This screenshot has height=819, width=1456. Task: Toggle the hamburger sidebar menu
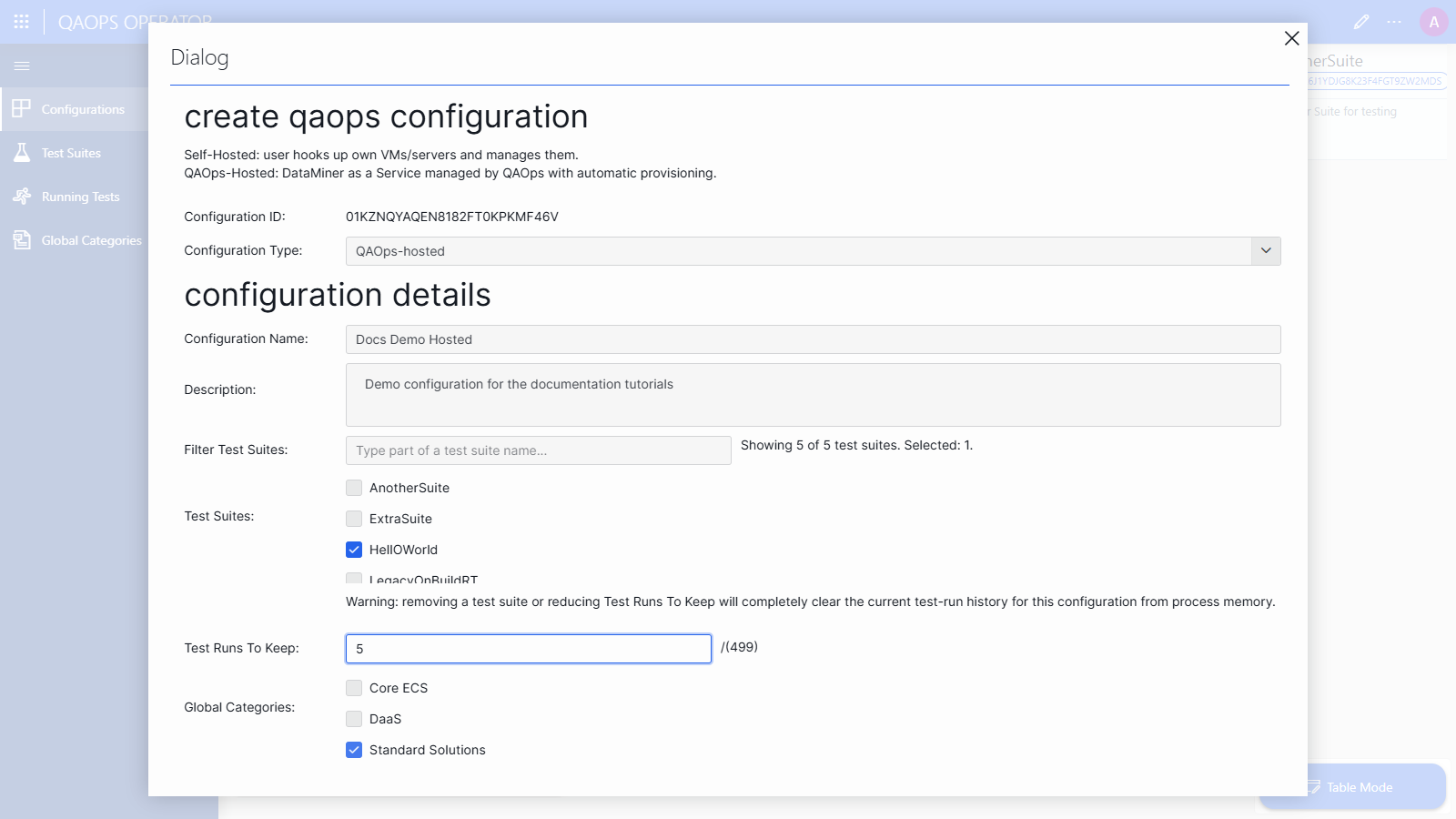22,66
